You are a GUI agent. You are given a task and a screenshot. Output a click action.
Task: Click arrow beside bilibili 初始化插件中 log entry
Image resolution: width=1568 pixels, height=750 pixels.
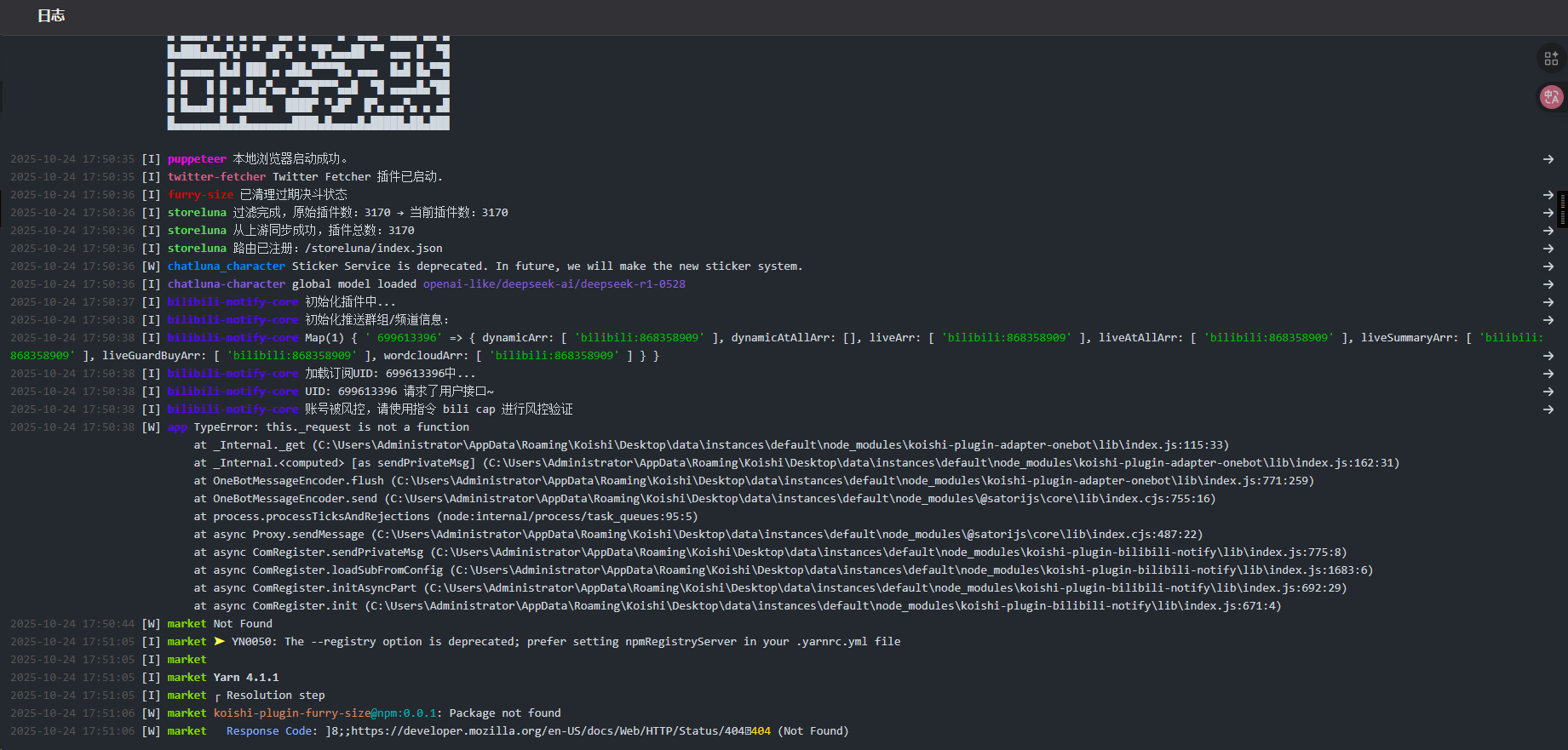point(1548,302)
